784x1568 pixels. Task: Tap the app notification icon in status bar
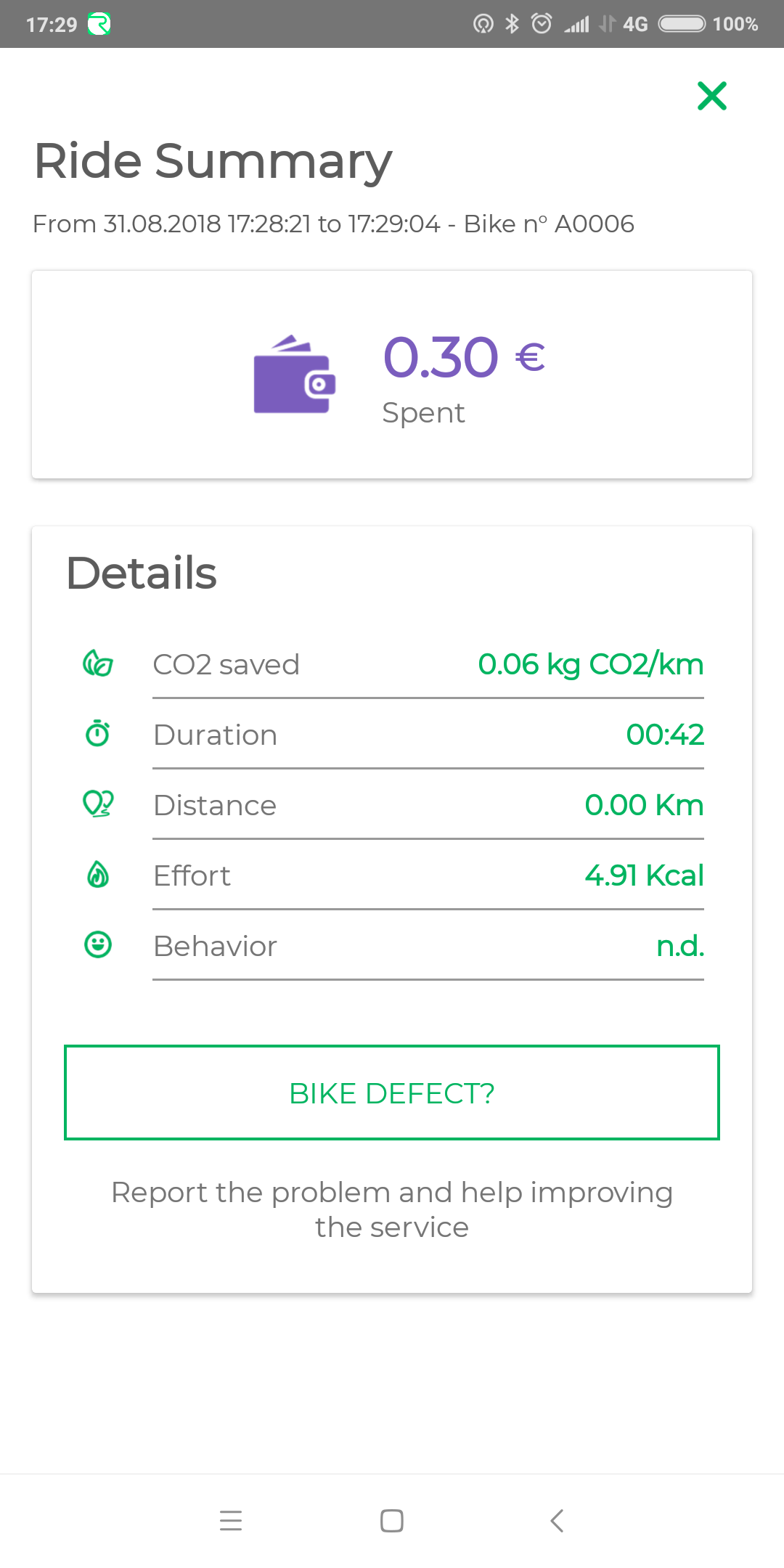[99, 25]
